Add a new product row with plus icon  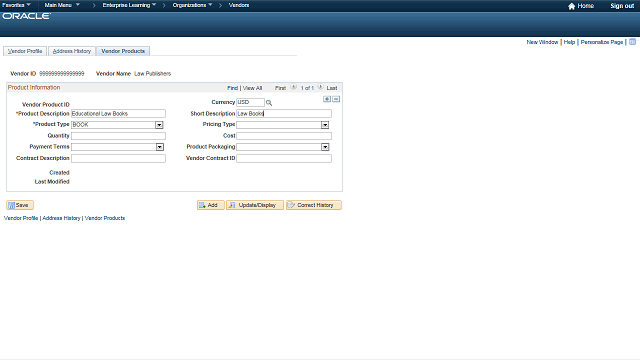327,99
